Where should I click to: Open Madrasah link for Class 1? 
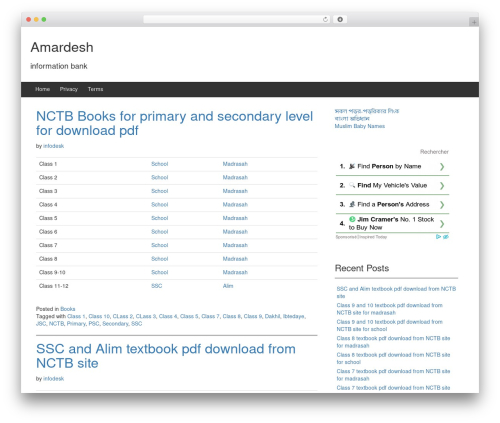pos(235,164)
